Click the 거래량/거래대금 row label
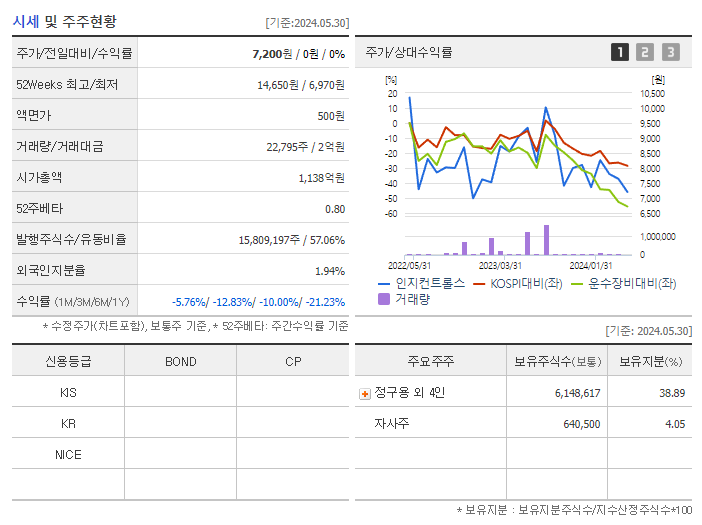Screen dimensions: 702x525 click(x=60, y=146)
